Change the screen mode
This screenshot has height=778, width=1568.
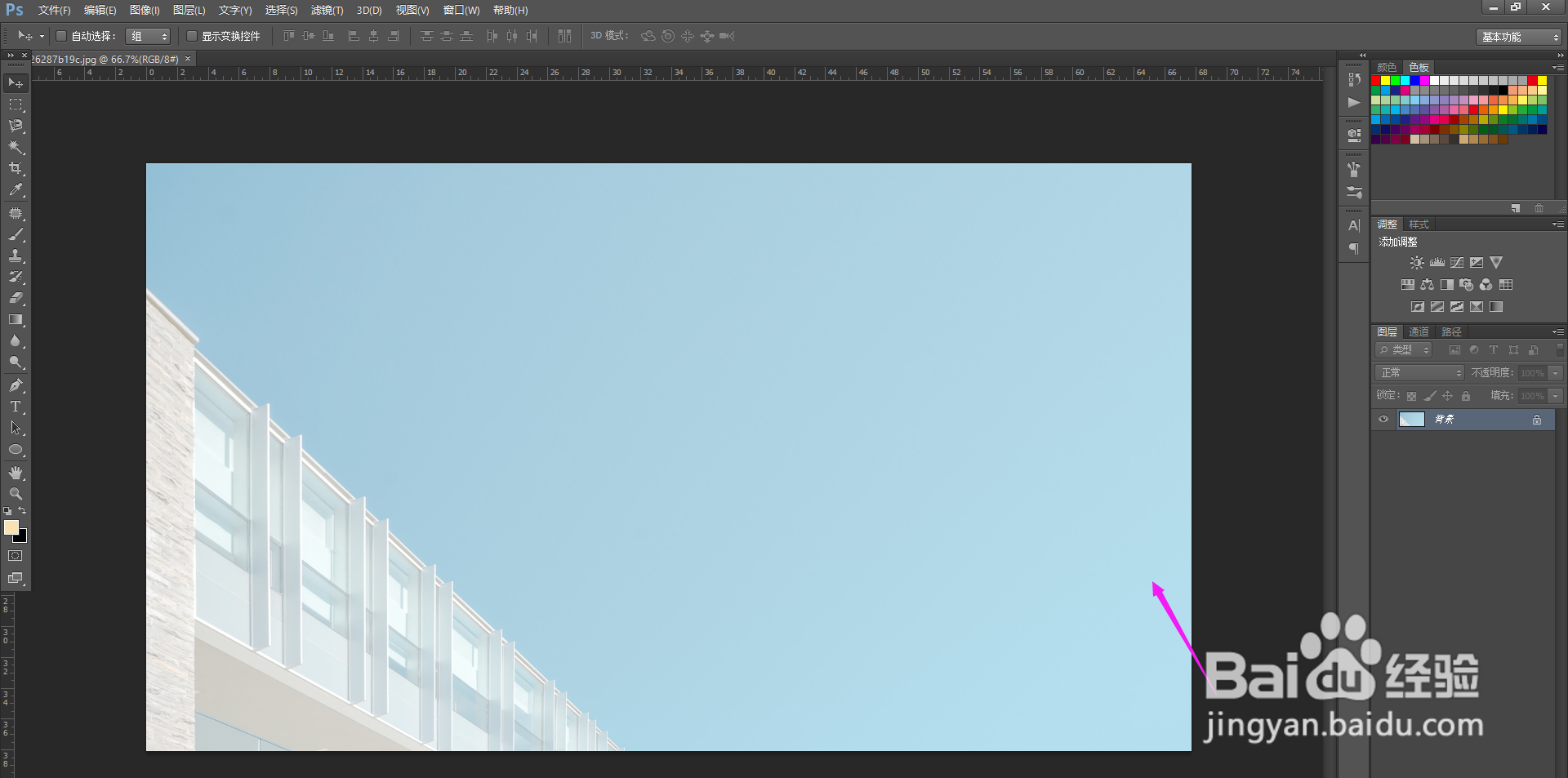pos(16,578)
